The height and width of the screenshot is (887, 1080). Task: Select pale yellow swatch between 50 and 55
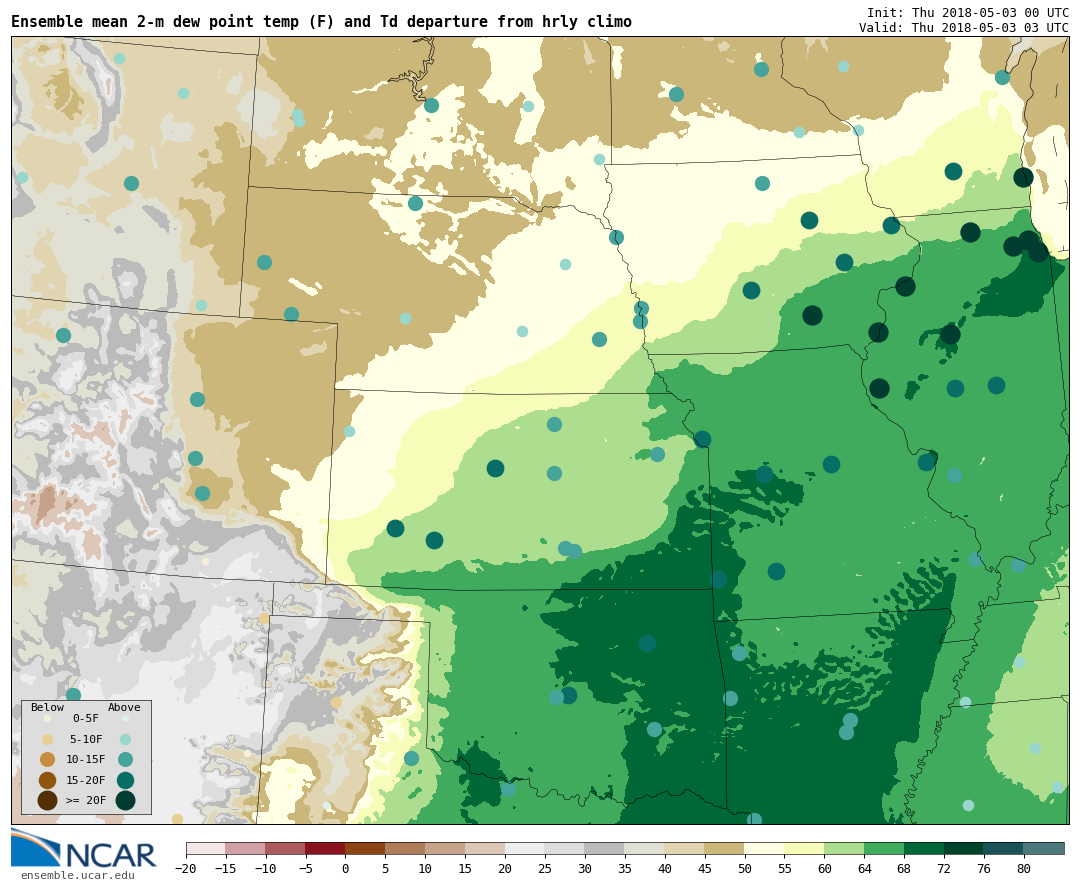click(x=765, y=848)
